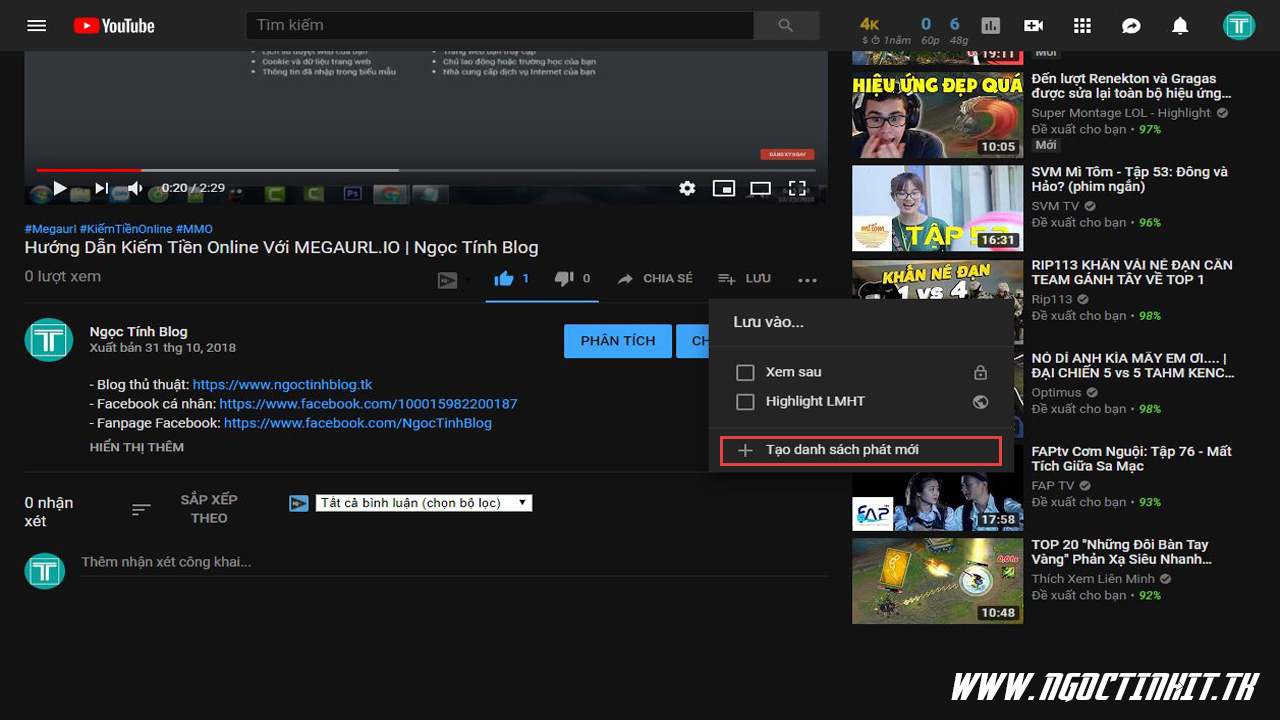The height and width of the screenshot is (720, 1280).
Task: Open TOP 20 Những Đôi Bàn Tay Vàng thumbnail
Action: point(937,581)
